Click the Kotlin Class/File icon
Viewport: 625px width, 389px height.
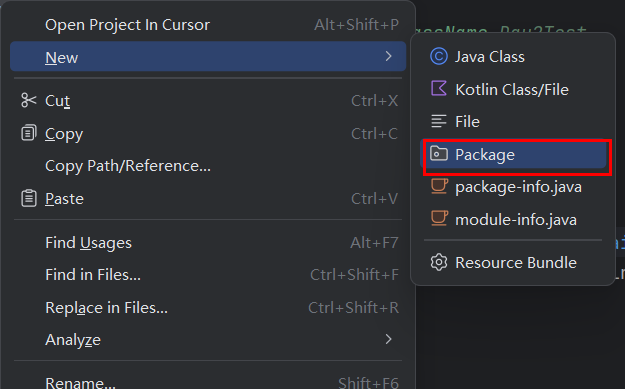point(439,88)
